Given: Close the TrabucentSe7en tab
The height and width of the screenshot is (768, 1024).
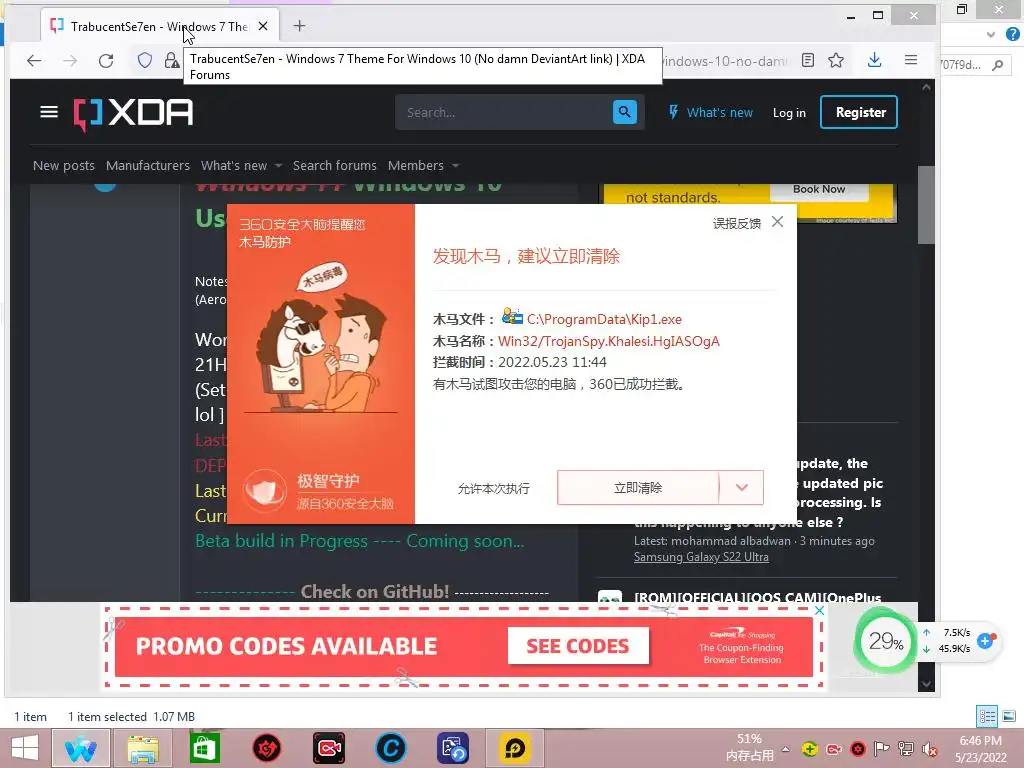Looking at the screenshot, I should [x=263, y=26].
